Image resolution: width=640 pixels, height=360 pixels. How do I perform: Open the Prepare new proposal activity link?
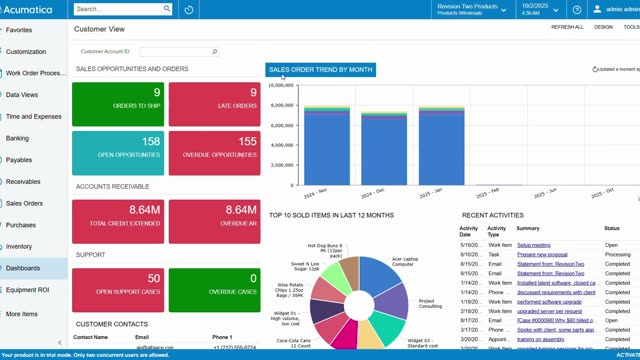pyautogui.click(x=542, y=255)
